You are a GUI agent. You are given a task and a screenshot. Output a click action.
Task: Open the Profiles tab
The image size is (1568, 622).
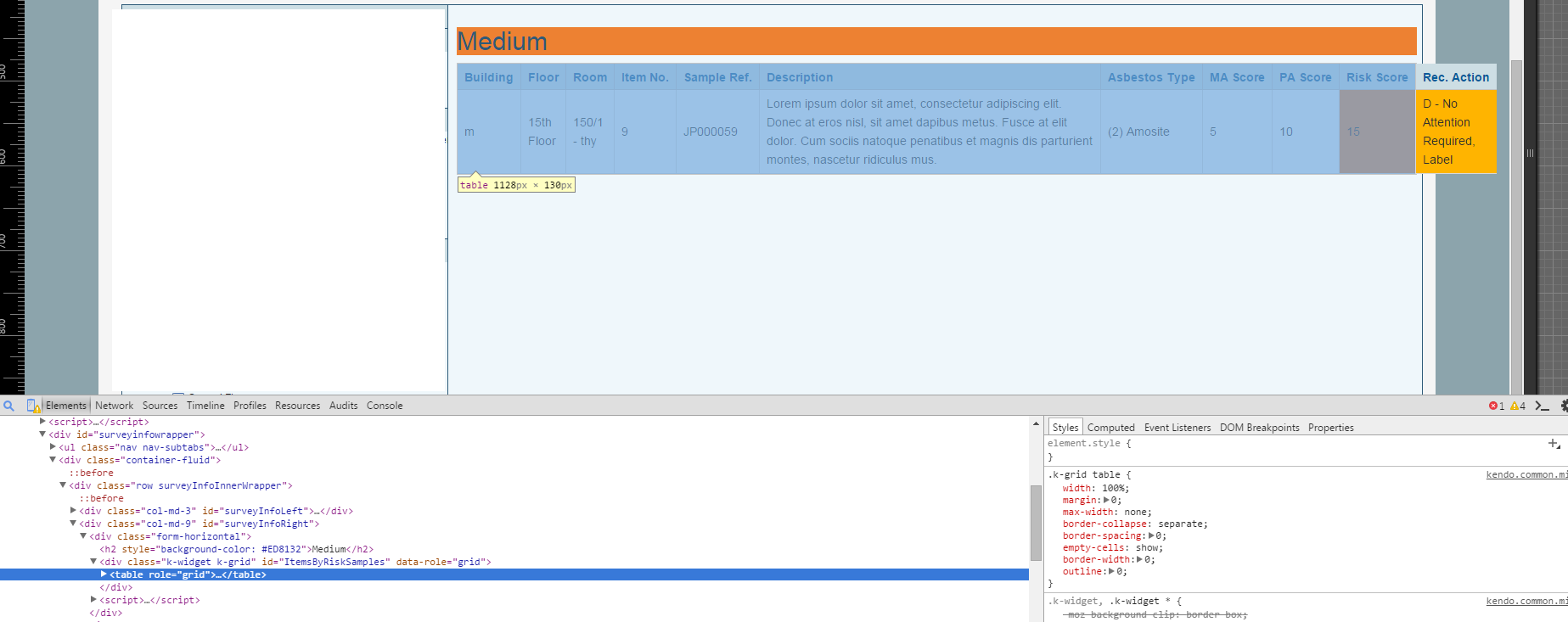click(250, 406)
